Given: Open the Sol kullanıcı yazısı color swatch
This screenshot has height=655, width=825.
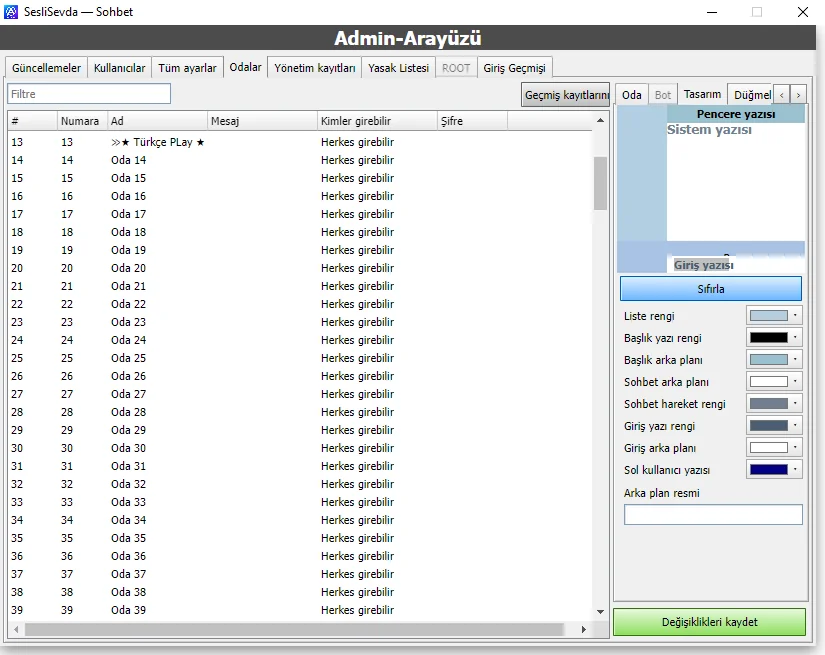Looking at the screenshot, I should click(768, 470).
